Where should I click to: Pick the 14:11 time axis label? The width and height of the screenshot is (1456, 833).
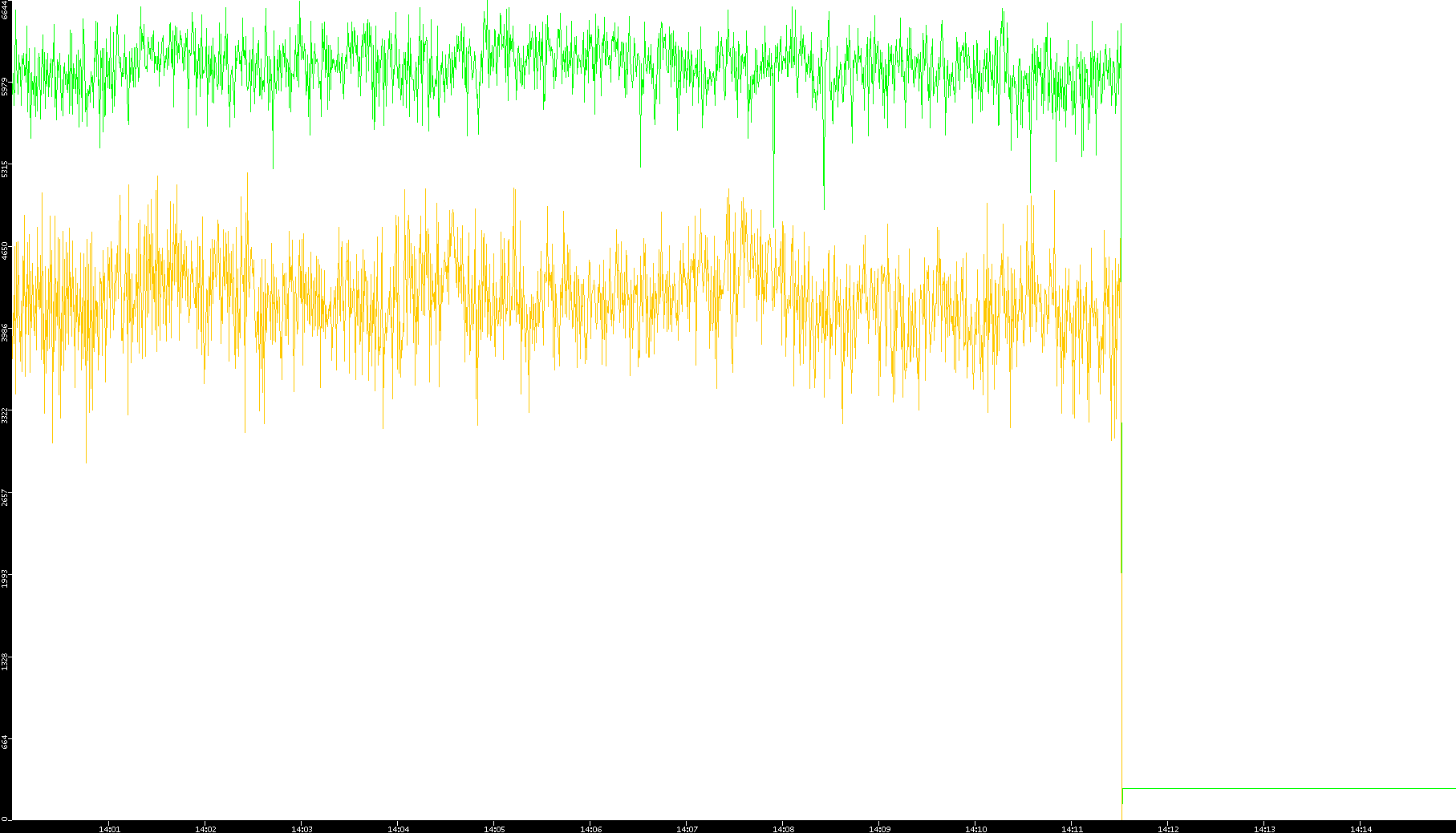tap(1072, 829)
